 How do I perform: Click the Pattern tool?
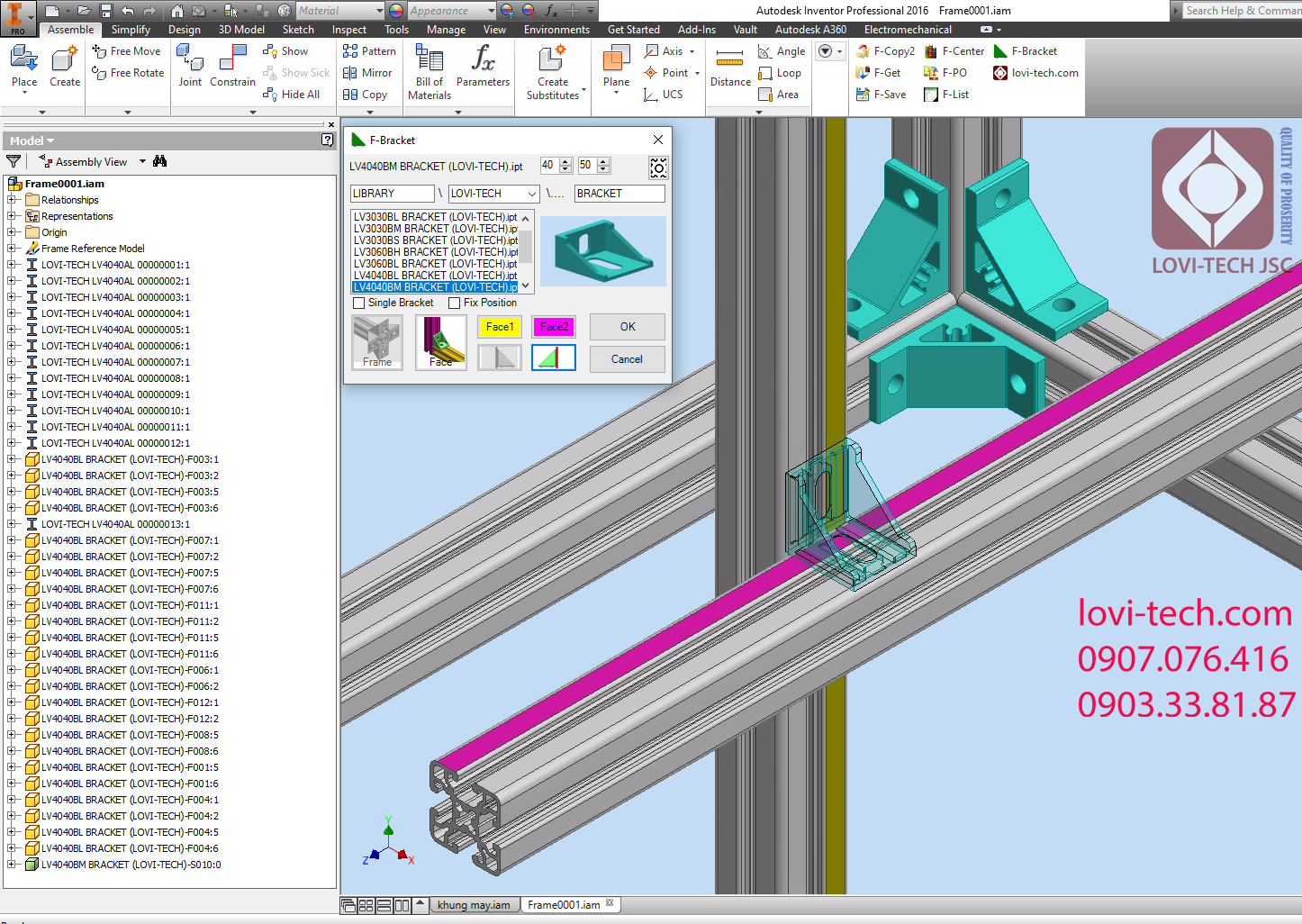coord(369,51)
